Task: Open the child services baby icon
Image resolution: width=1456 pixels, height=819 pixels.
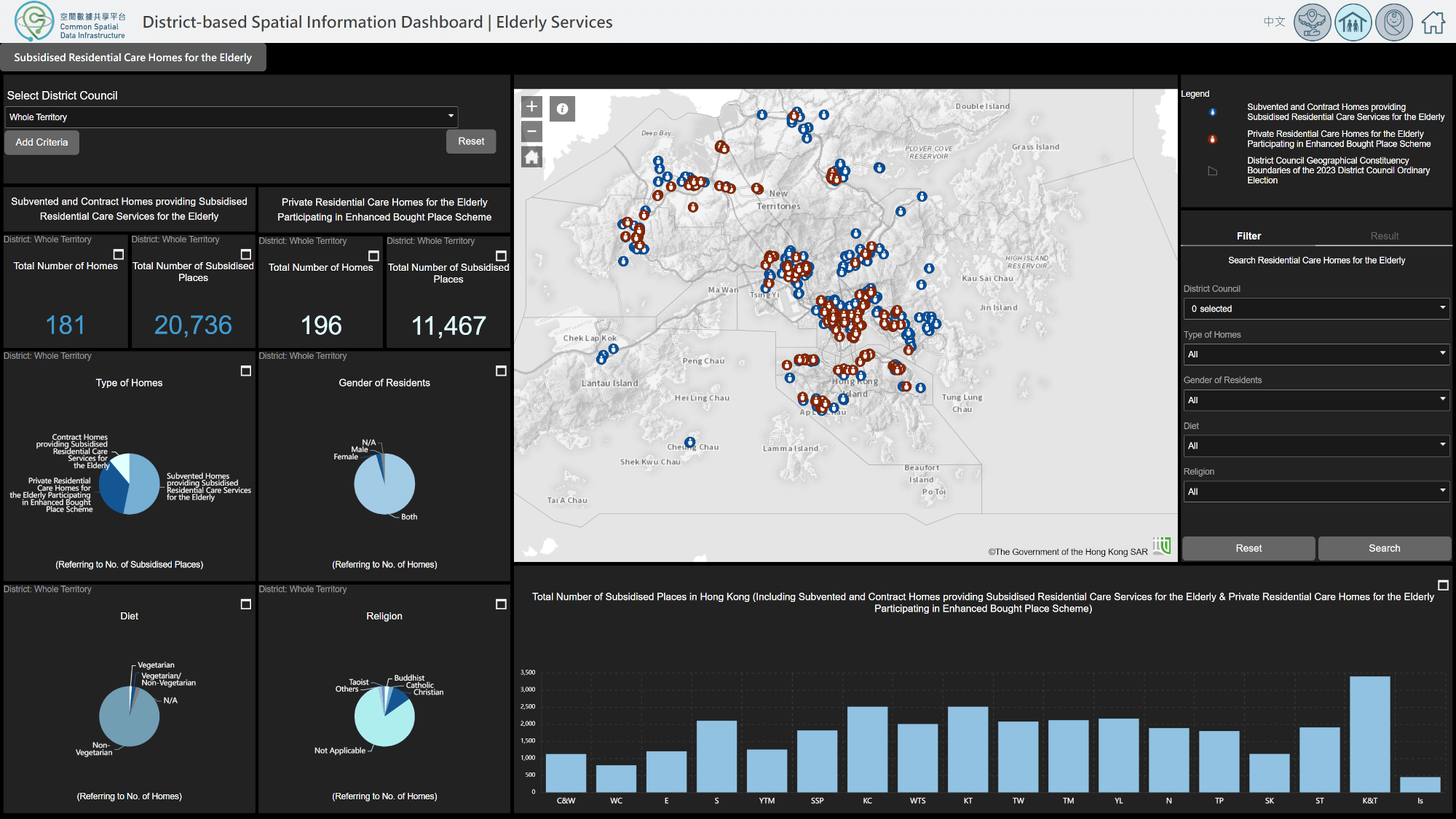Action: 1393,22
